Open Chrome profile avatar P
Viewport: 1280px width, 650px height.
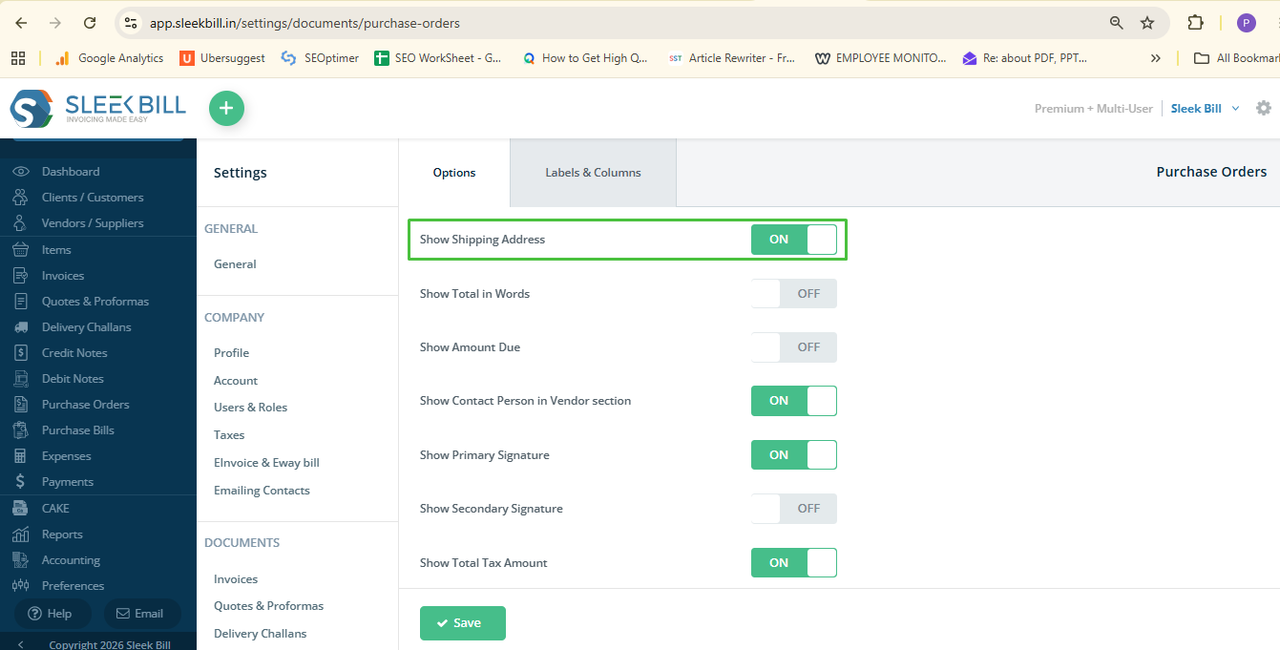(x=1246, y=22)
